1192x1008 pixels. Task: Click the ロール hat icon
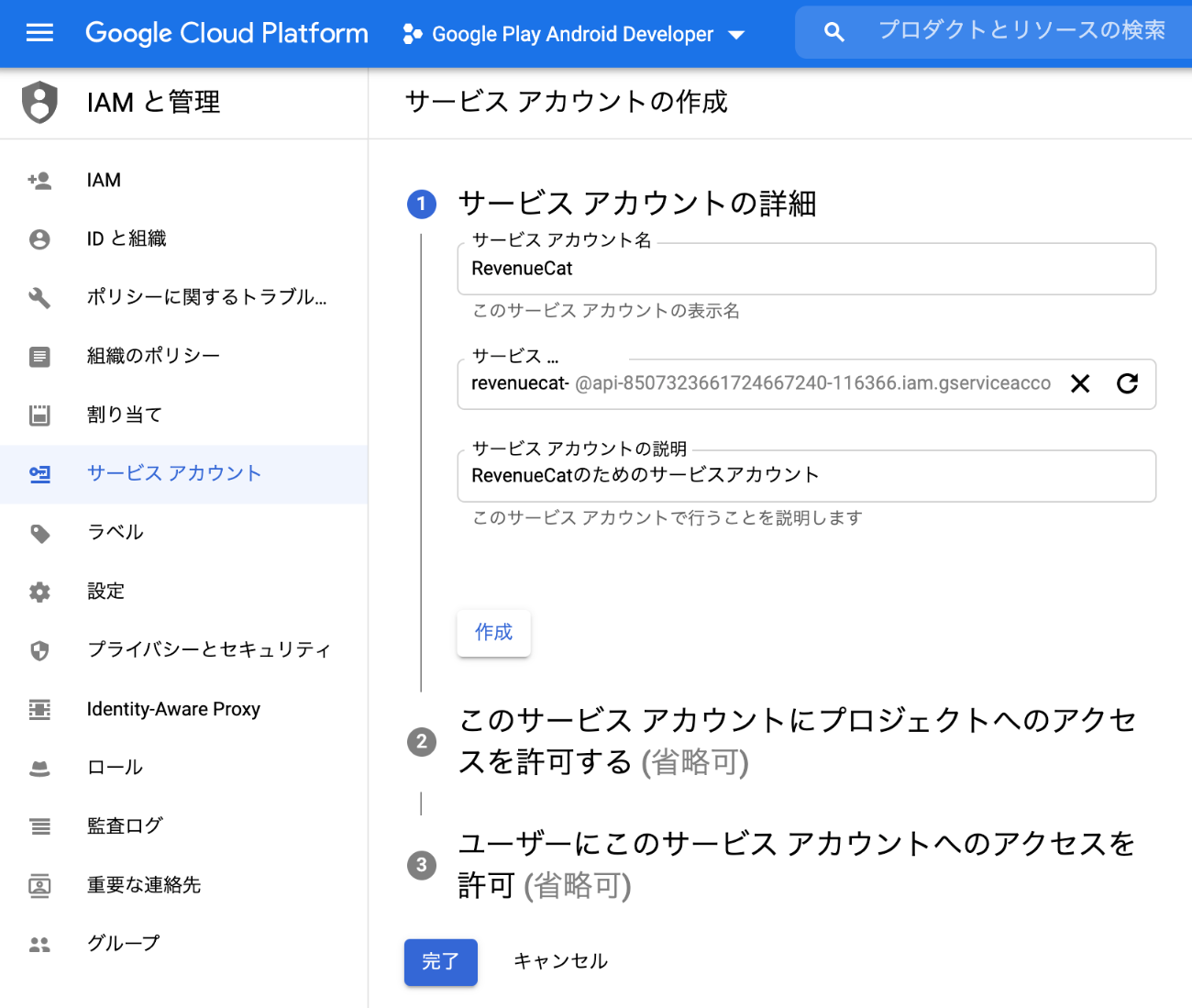(x=39, y=768)
